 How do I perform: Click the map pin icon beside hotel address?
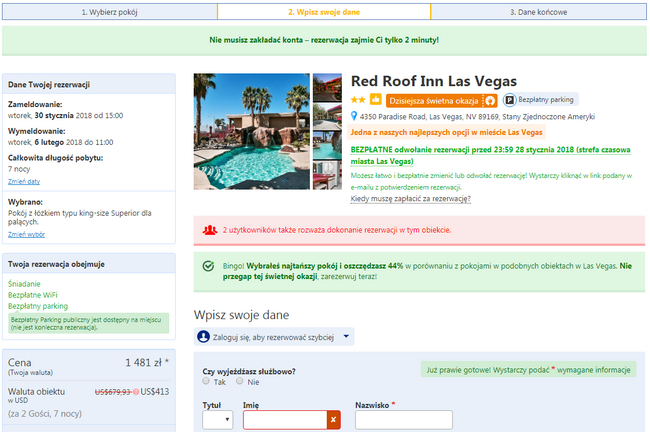[x=354, y=116]
